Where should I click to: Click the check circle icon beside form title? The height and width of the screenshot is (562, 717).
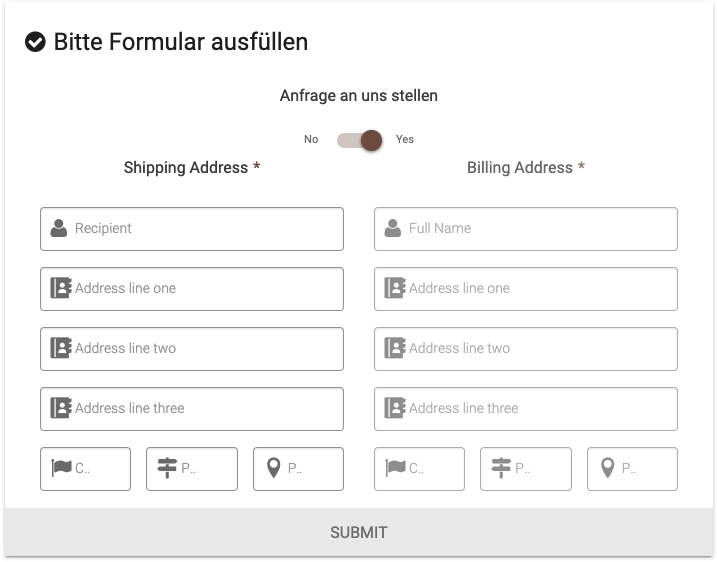click(35, 42)
